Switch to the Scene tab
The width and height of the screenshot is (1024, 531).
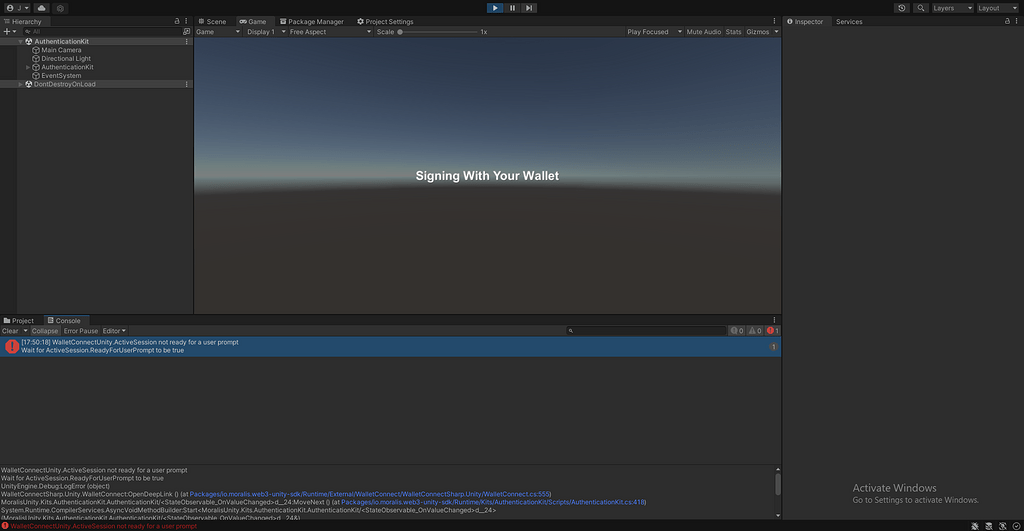coord(212,22)
